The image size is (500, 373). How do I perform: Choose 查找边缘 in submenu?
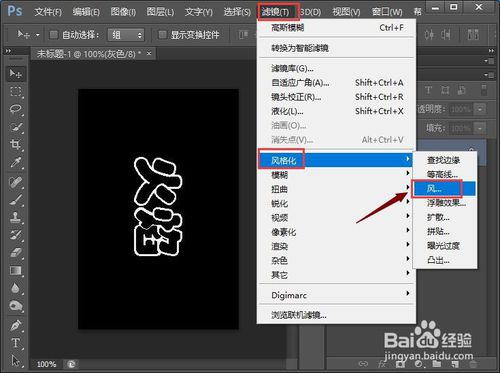(445, 160)
